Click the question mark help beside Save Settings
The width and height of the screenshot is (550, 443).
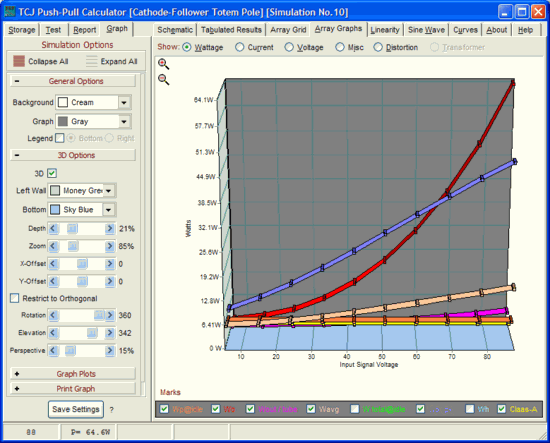pyautogui.click(x=112, y=410)
